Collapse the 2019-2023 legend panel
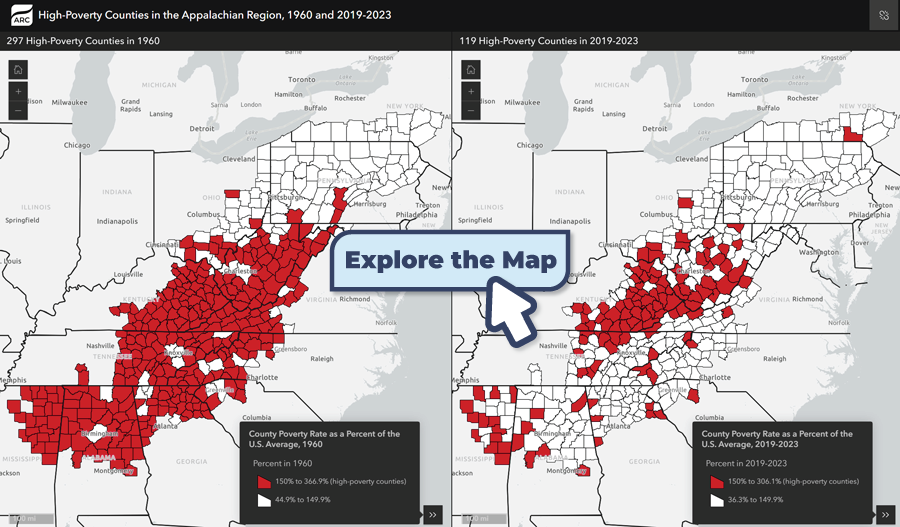 click(x=884, y=514)
